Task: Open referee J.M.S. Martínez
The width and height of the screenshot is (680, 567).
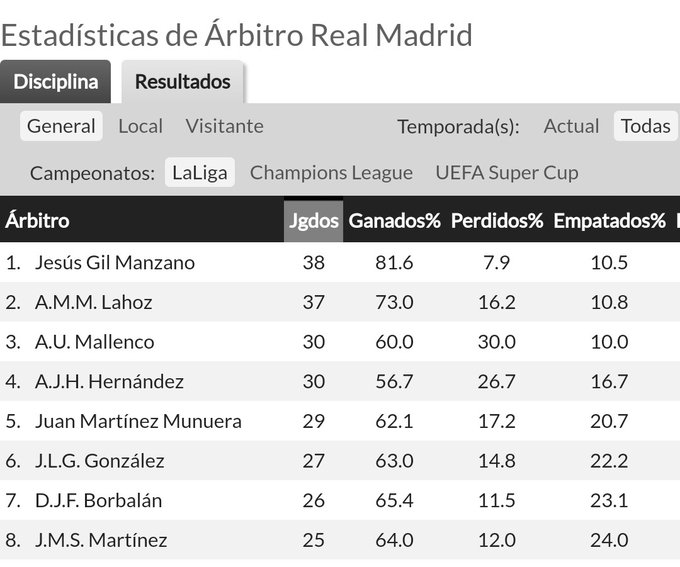Action: click(x=101, y=540)
